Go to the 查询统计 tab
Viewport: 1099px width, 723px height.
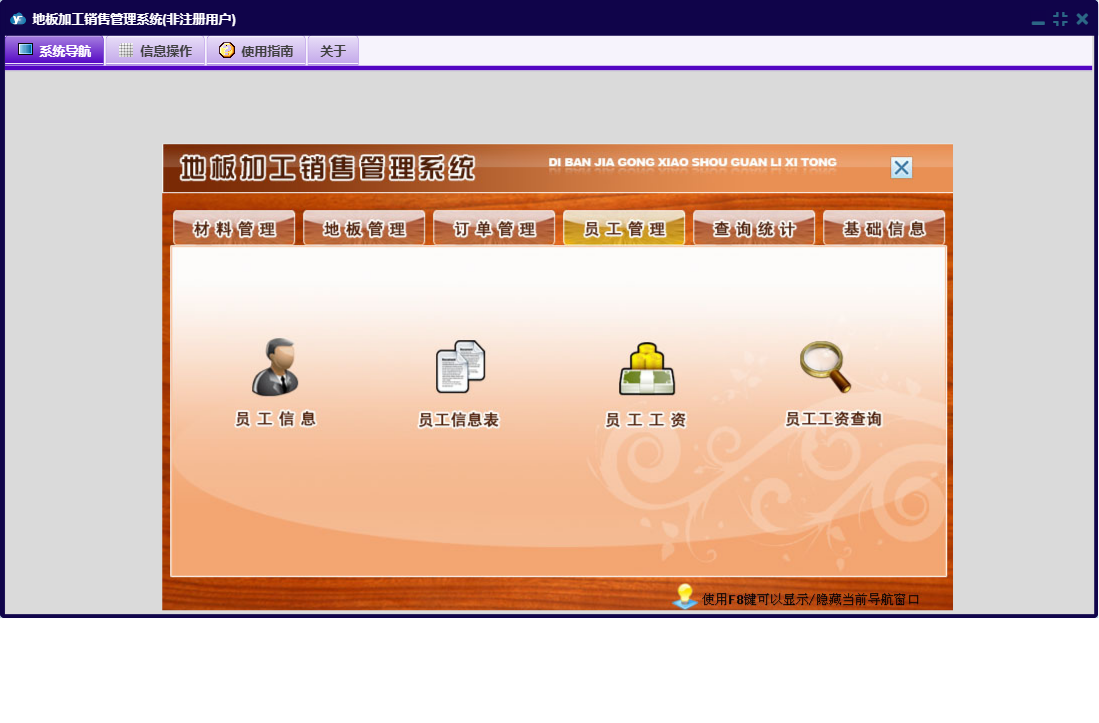coord(754,229)
